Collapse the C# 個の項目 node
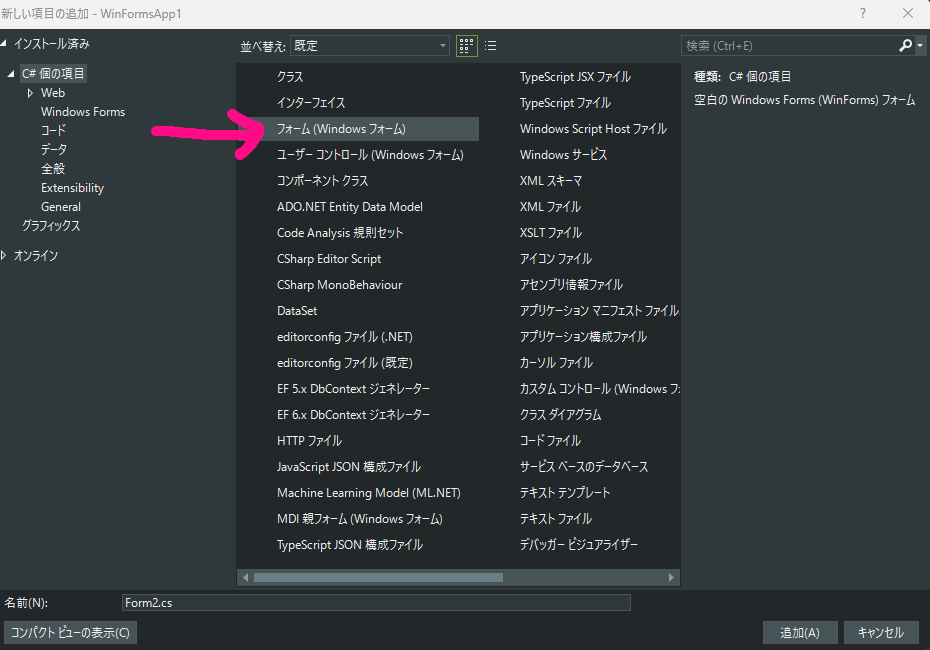This screenshot has height=650, width=930. coord(11,74)
